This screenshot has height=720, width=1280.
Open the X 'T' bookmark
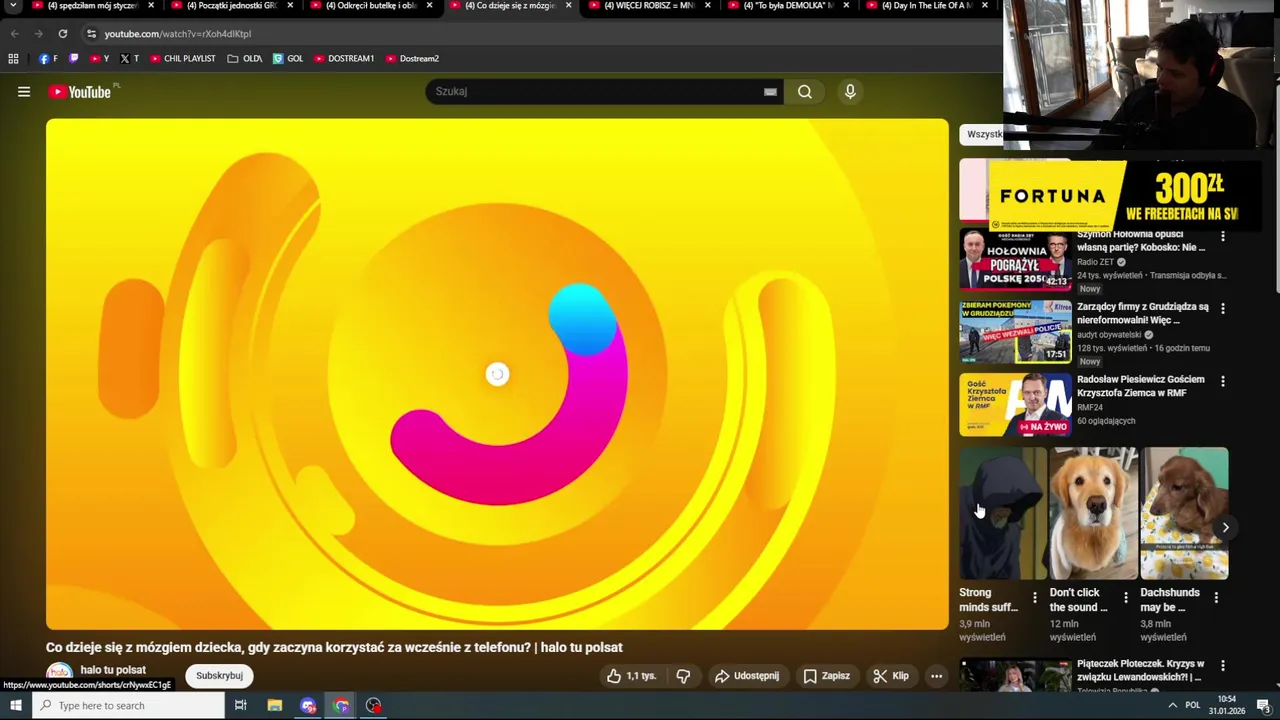pyautogui.click(x=129, y=59)
